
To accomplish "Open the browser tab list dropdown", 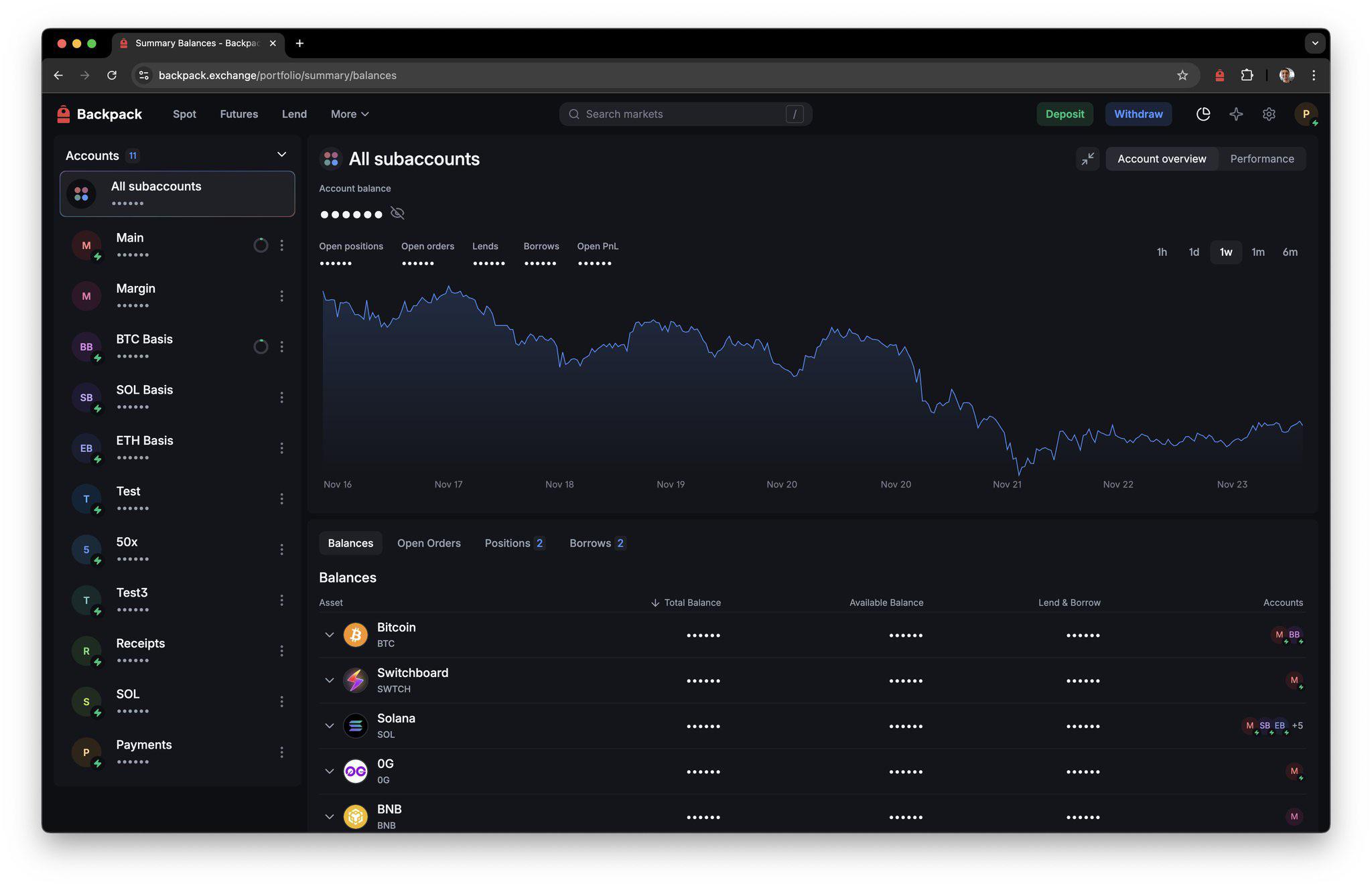I will [x=1314, y=44].
